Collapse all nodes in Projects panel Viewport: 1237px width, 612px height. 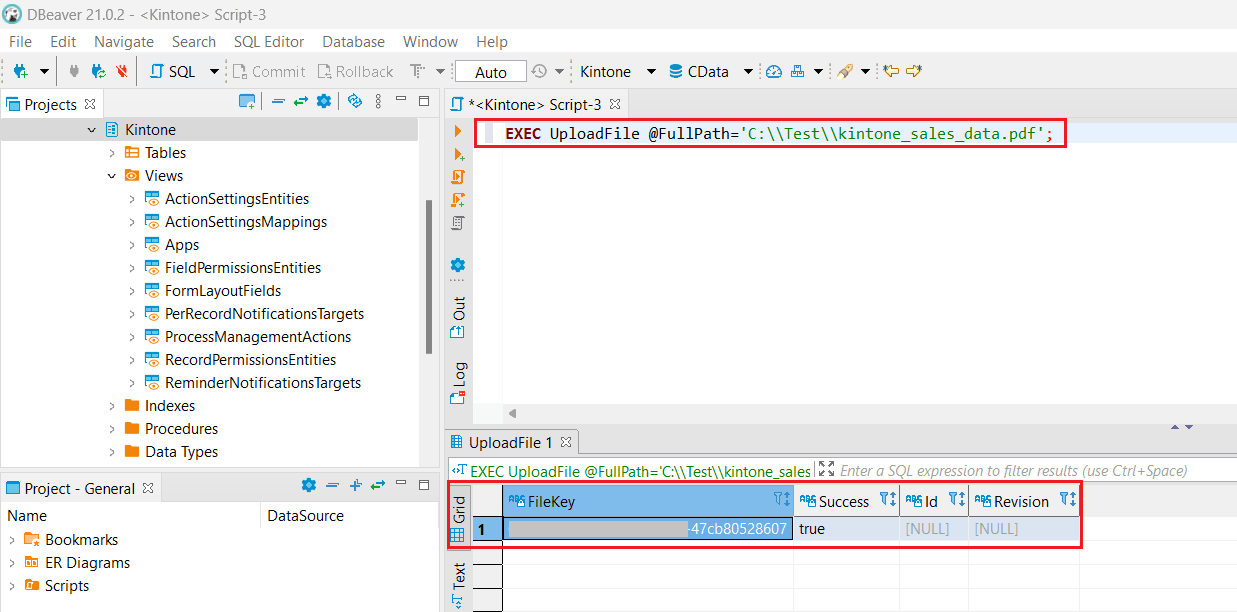277,103
